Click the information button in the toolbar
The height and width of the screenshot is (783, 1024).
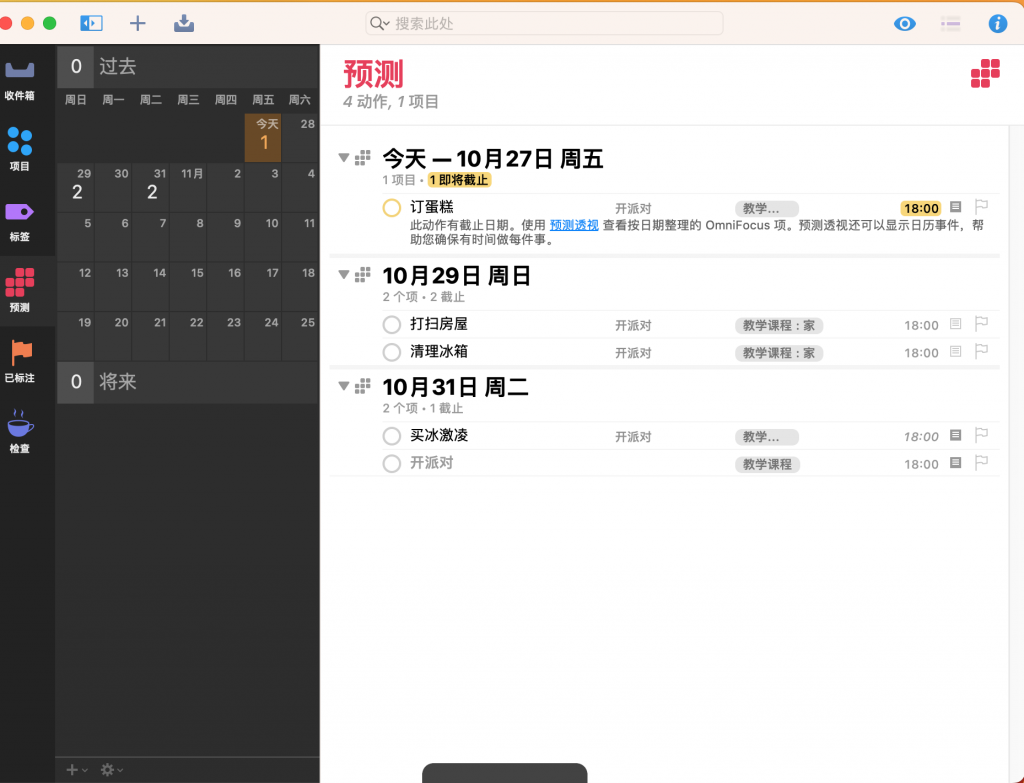[x=997, y=23]
